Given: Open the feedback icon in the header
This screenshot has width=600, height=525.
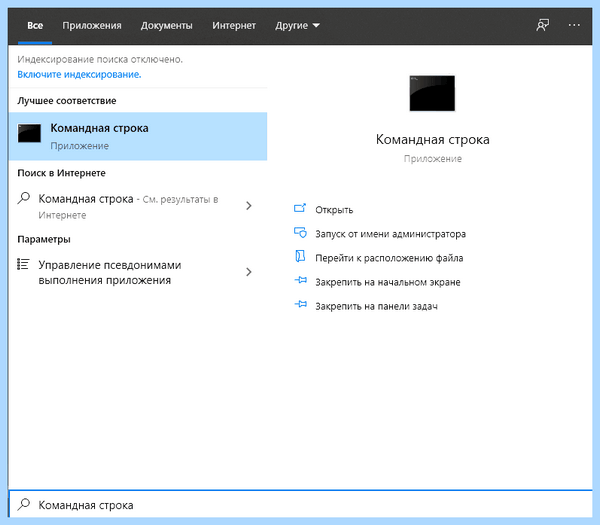Looking at the screenshot, I should (x=543, y=25).
